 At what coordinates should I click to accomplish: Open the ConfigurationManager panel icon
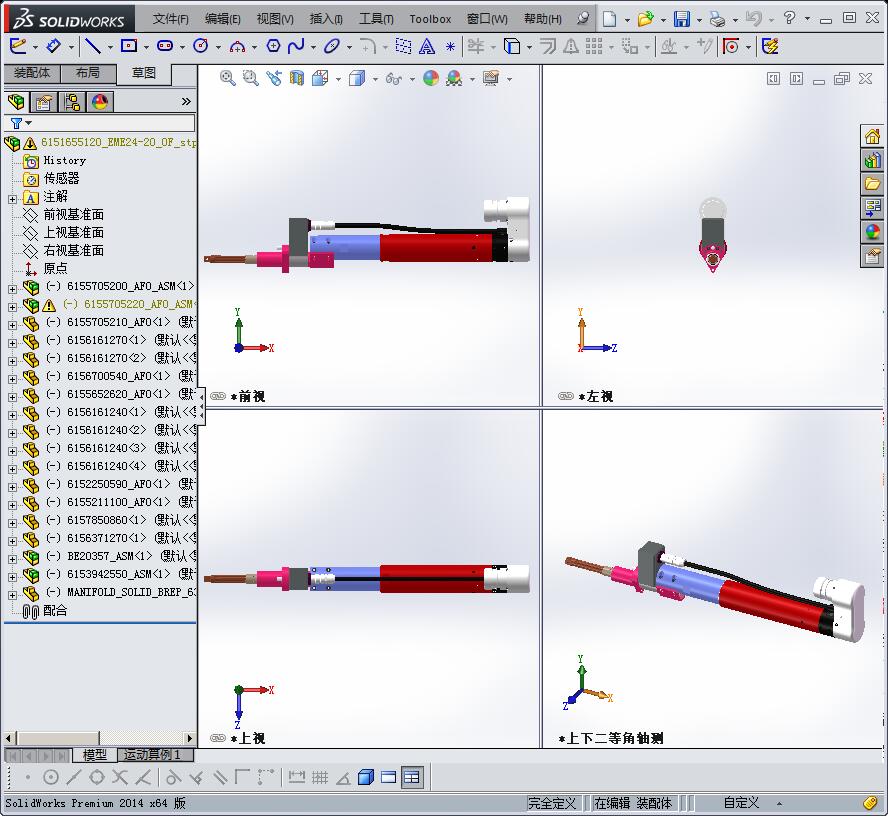[x=72, y=102]
